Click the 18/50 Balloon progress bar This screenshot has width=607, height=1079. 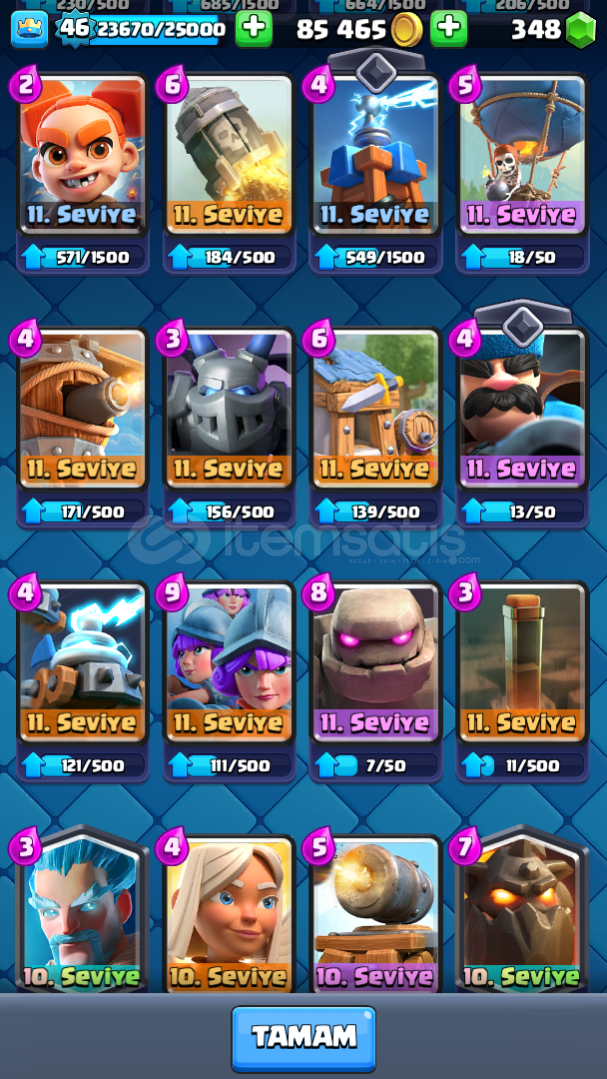(522, 257)
